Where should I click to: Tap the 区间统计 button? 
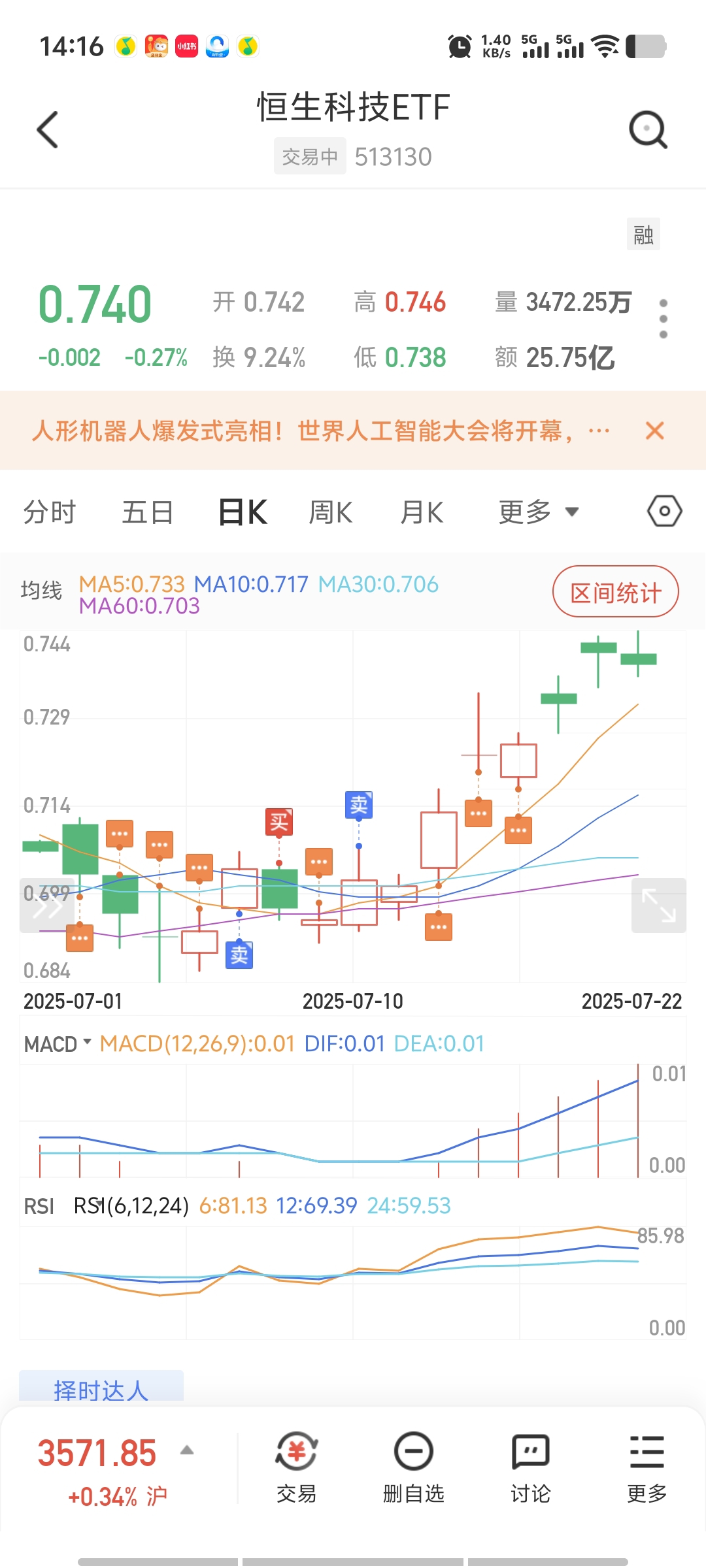[x=616, y=592]
